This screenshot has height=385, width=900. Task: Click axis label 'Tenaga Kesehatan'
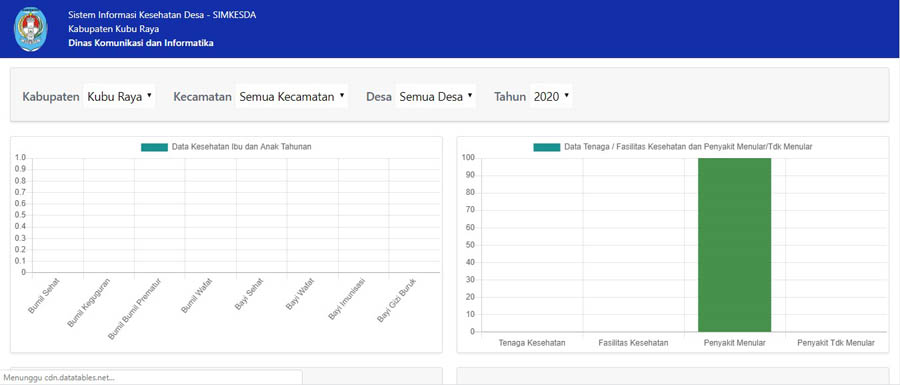532,343
